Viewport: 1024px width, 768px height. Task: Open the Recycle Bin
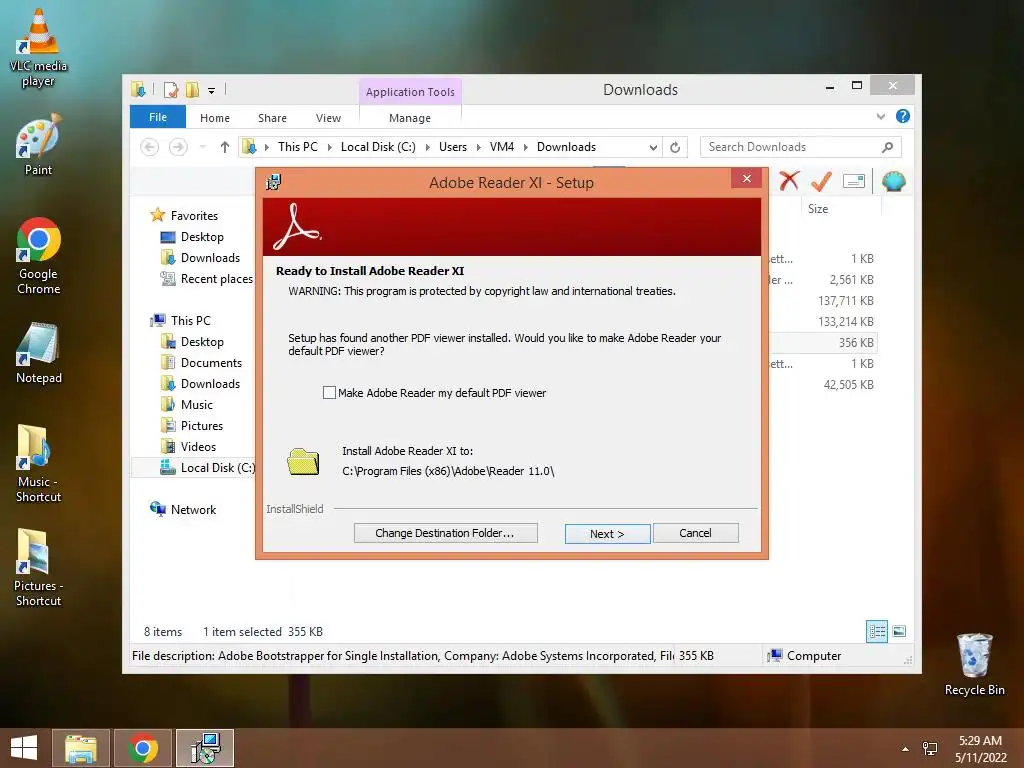[x=974, y=664]
